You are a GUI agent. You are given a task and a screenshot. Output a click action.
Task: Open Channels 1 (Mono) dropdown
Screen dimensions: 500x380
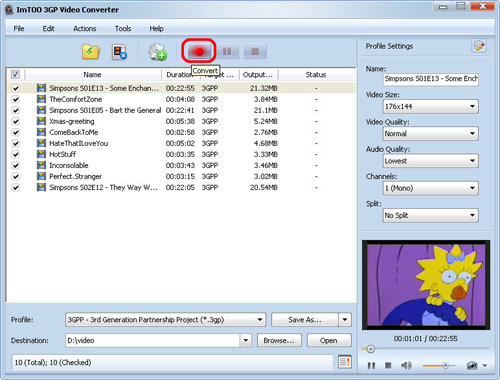tap(431, 188)
